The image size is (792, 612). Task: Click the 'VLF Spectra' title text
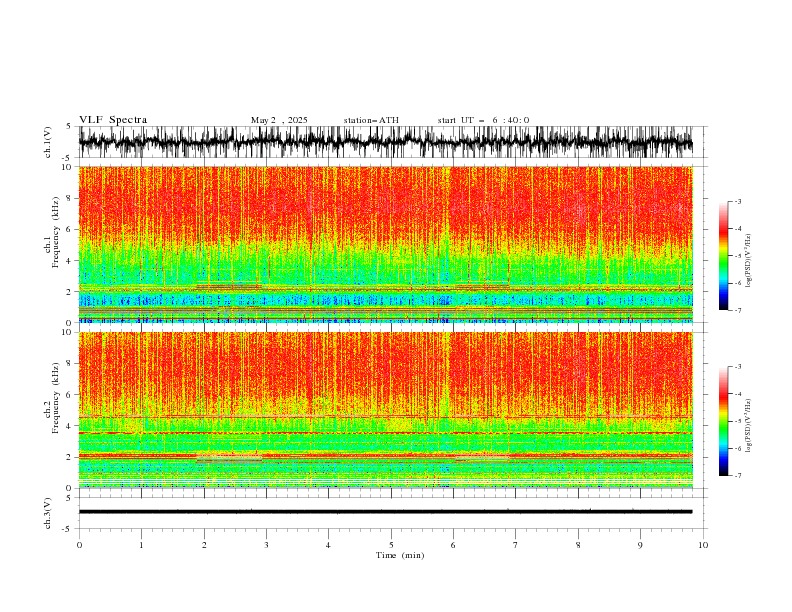coord(113,120)
